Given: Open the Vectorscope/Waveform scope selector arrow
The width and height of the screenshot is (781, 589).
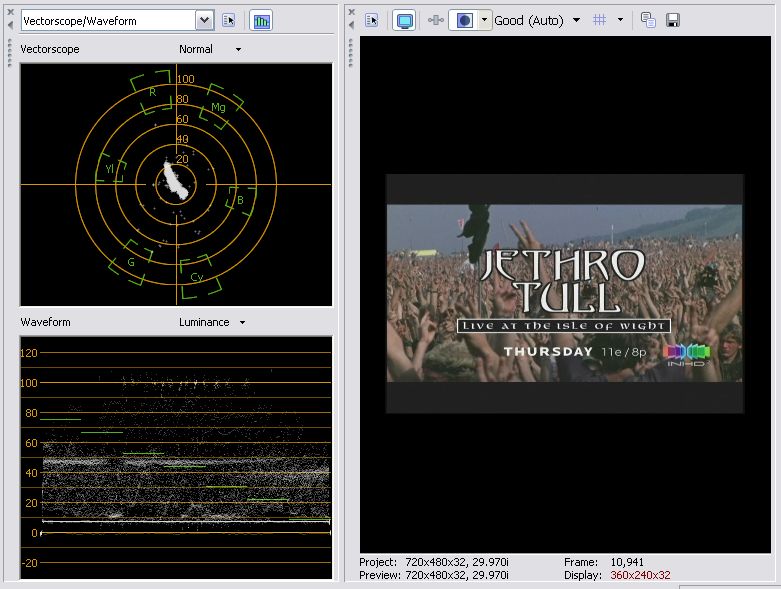Looking at the screenshot, I should pos(204,20).
